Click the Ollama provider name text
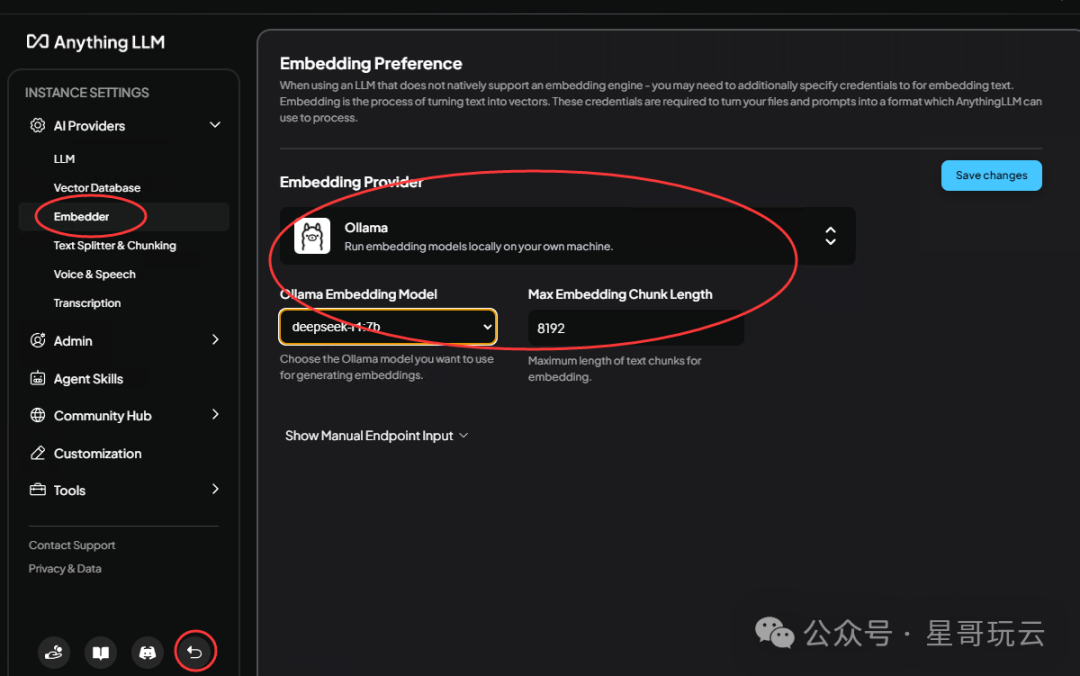The width and height of the screenshot is (1080, 676). 366,227
